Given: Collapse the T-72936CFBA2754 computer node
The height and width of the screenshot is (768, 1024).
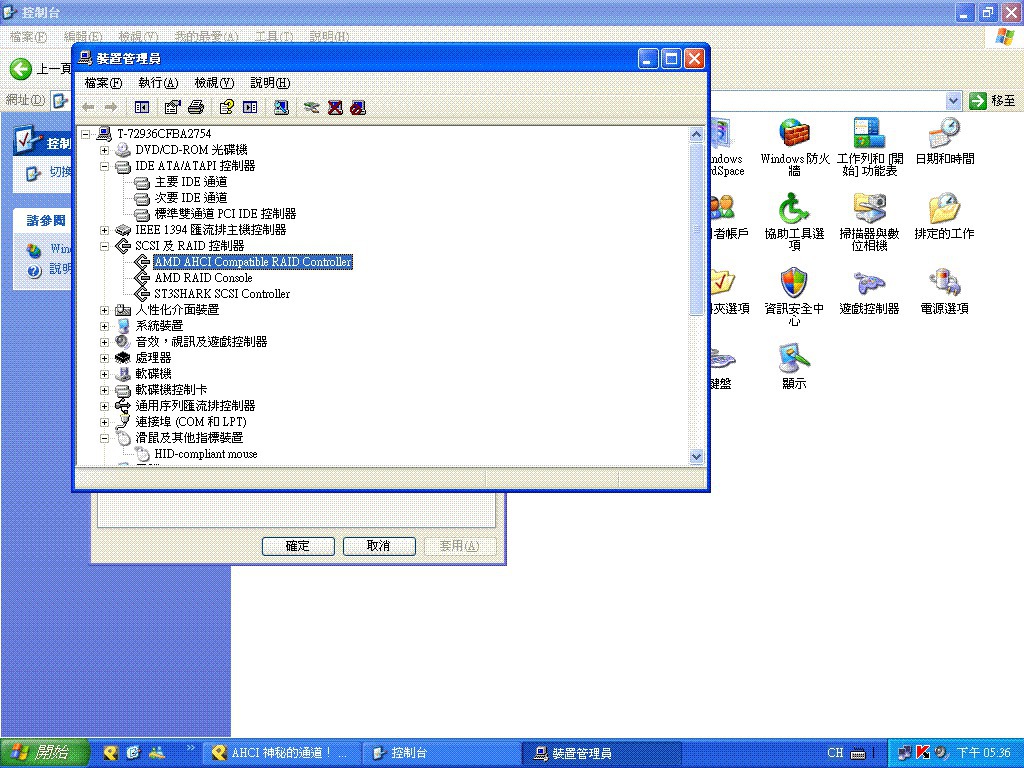Looking at the screenshot, I should [86, 134].
